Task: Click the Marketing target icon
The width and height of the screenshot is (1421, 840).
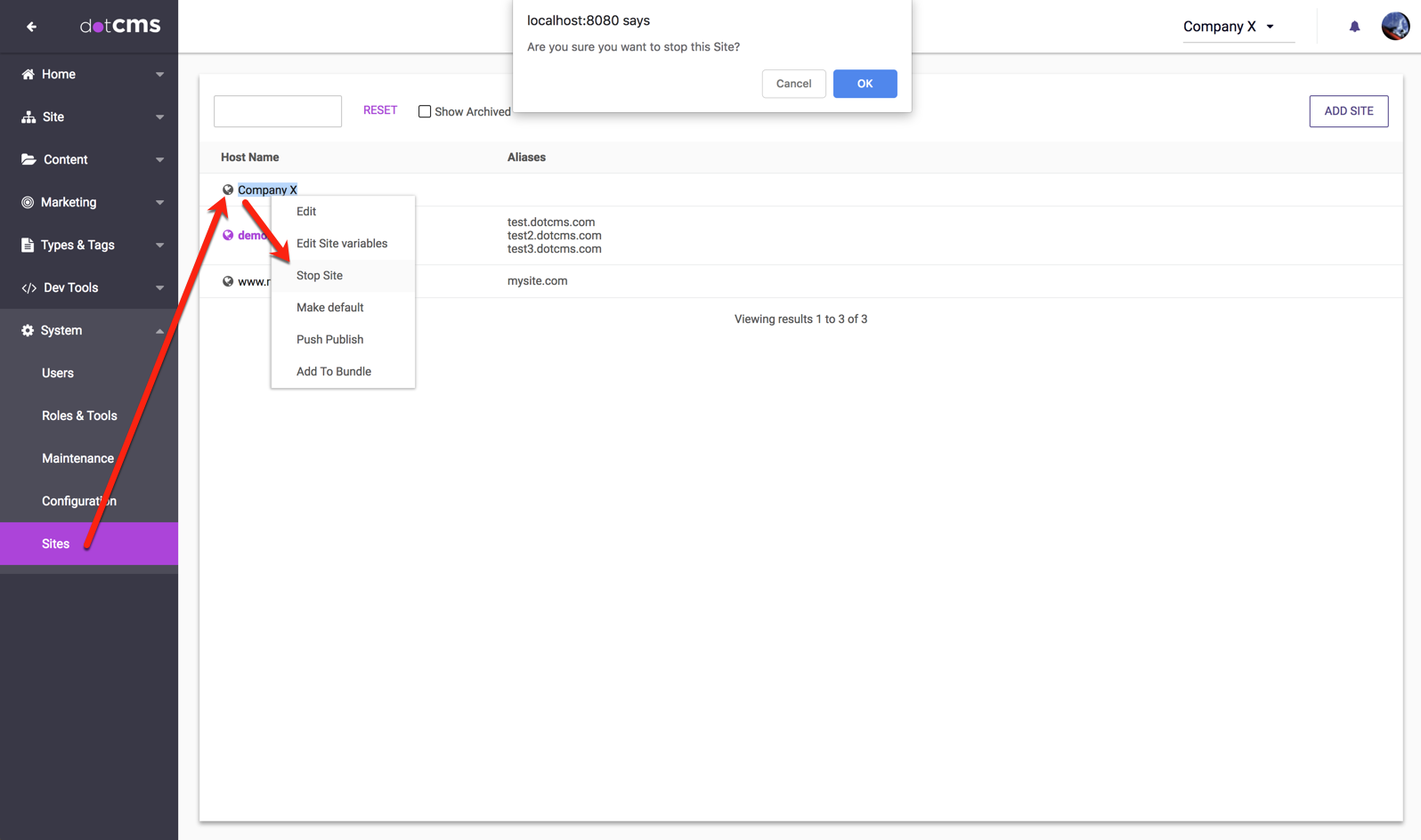Action: 28,202
